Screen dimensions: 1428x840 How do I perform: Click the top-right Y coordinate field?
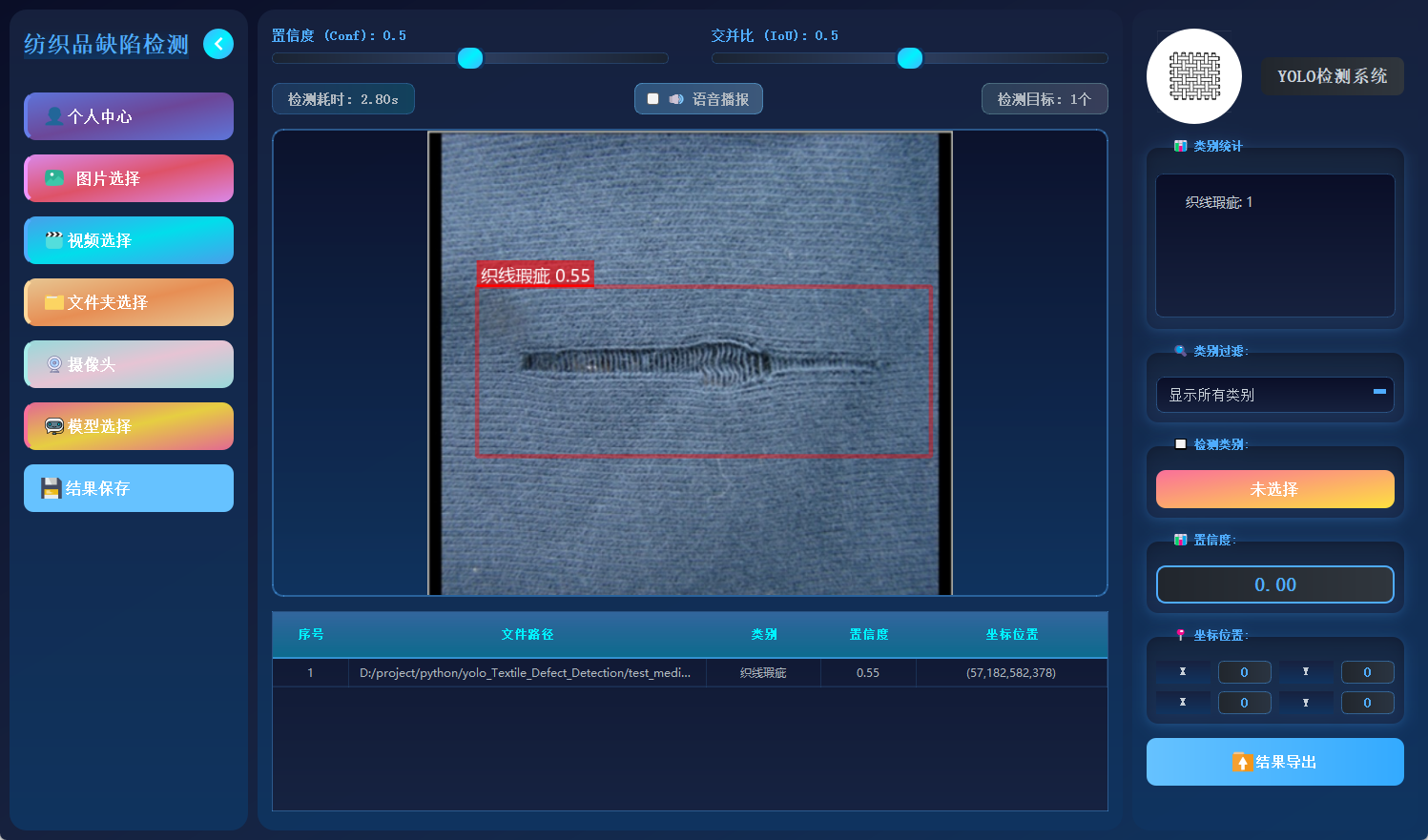[1368, 672]
